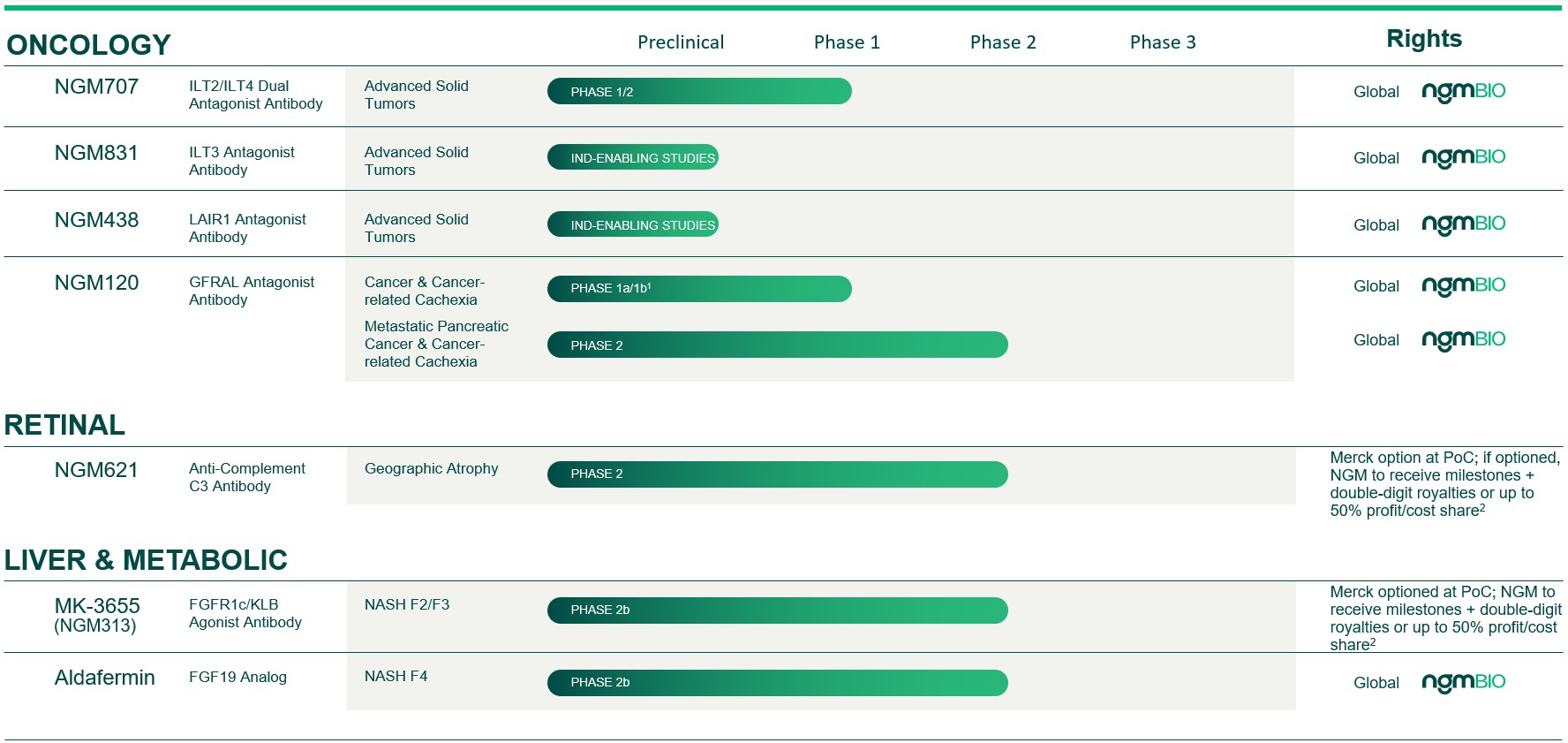This screenshot has width=1568, height=743.
Task: Select the NGM831 IND-ENABLING STUDIES bar
Action: click(x=632, y=158)
